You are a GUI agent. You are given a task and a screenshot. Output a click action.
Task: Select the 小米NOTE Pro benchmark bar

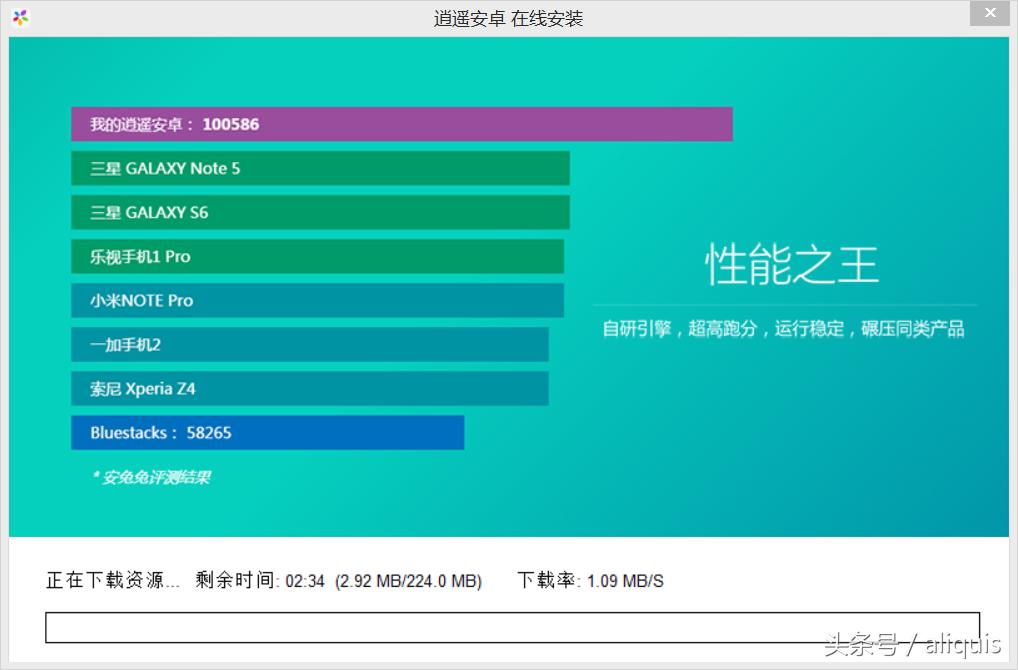pyautogui.click(x=313, y=300)
